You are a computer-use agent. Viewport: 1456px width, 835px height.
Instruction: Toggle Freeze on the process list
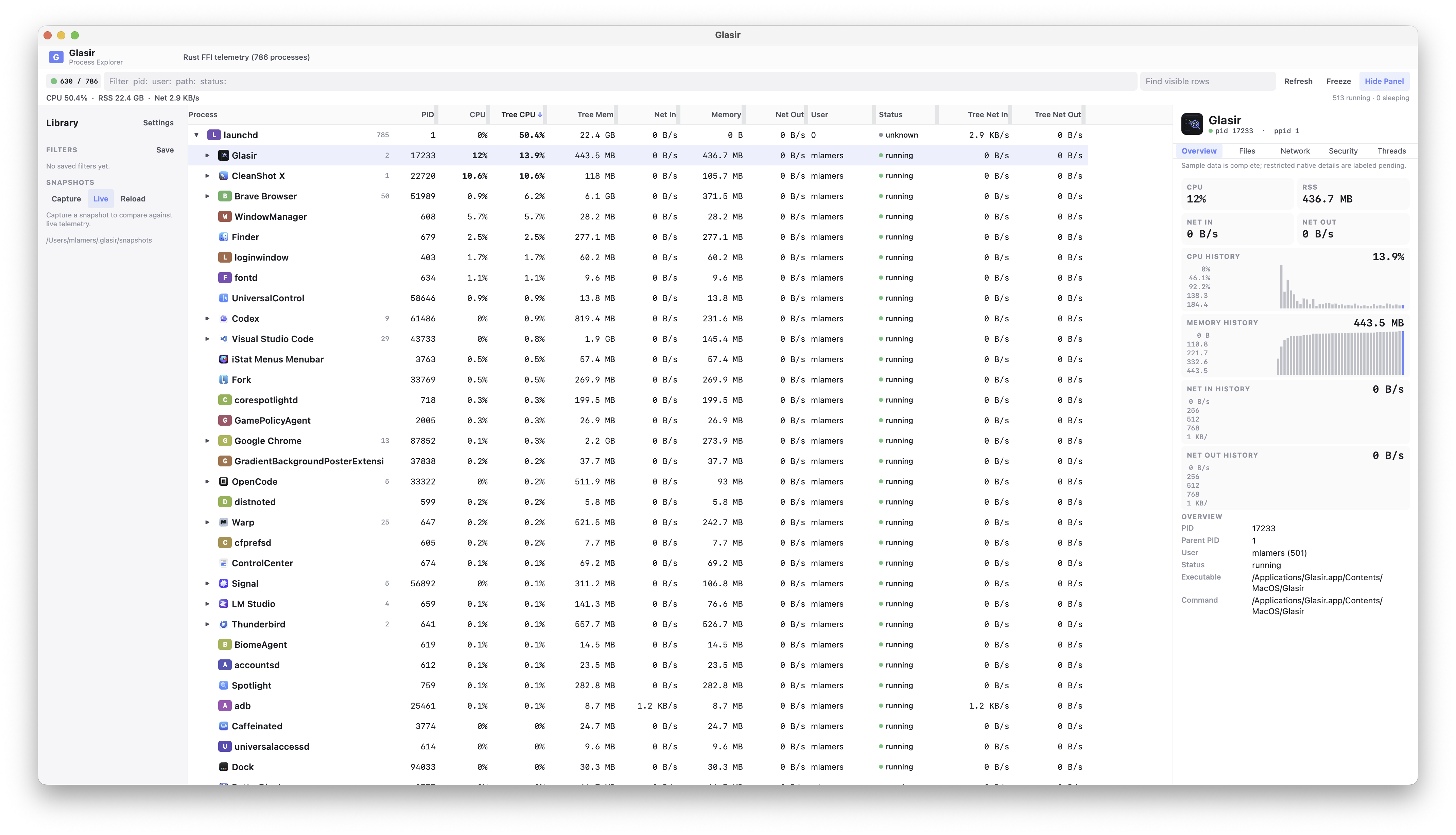(1338, 81)
